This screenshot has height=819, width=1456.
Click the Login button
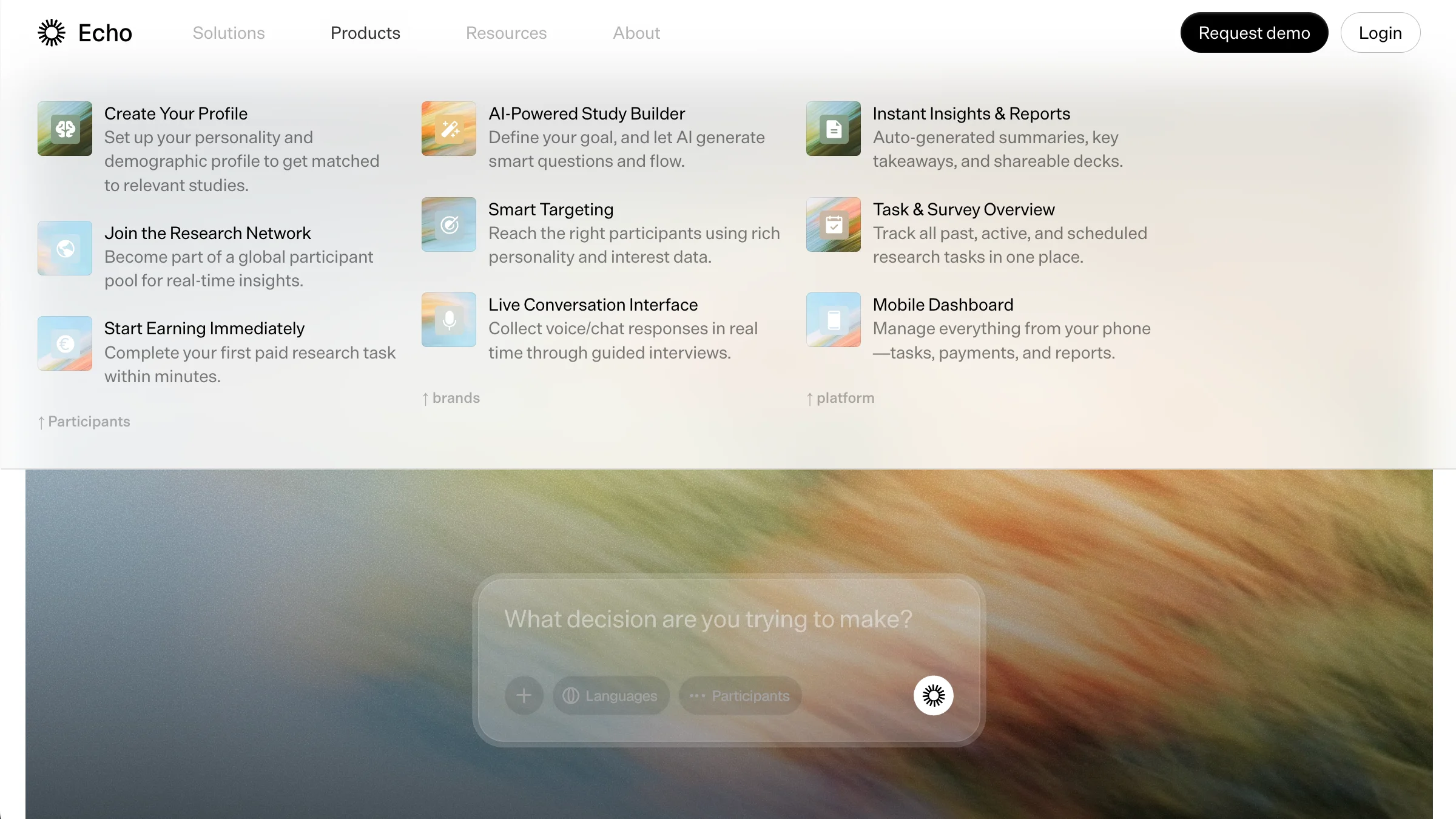point(1380,33)
